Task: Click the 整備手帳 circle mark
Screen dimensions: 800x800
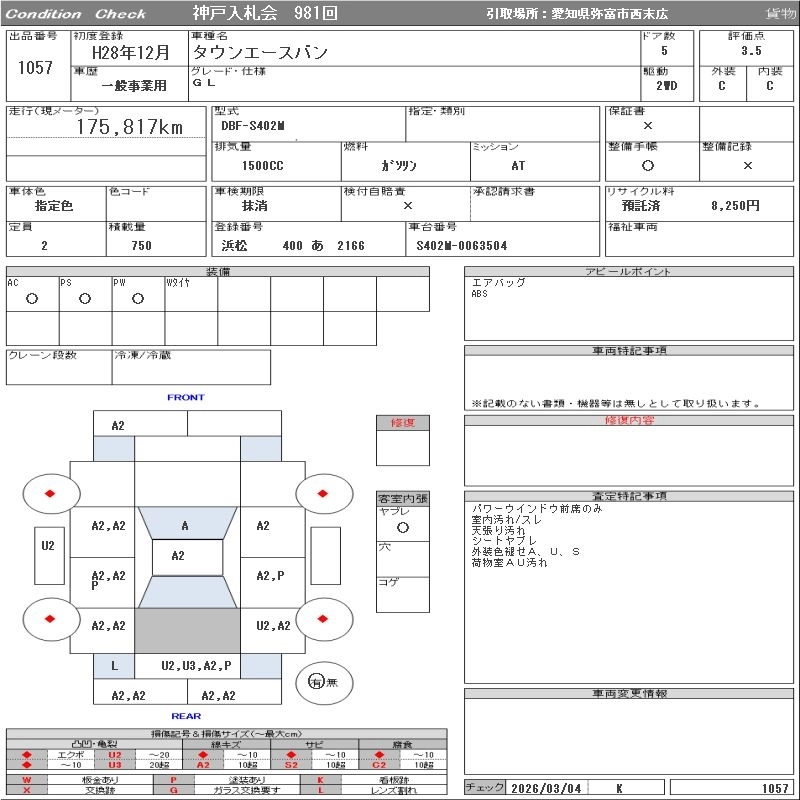Action: click(x=648, y=166)
